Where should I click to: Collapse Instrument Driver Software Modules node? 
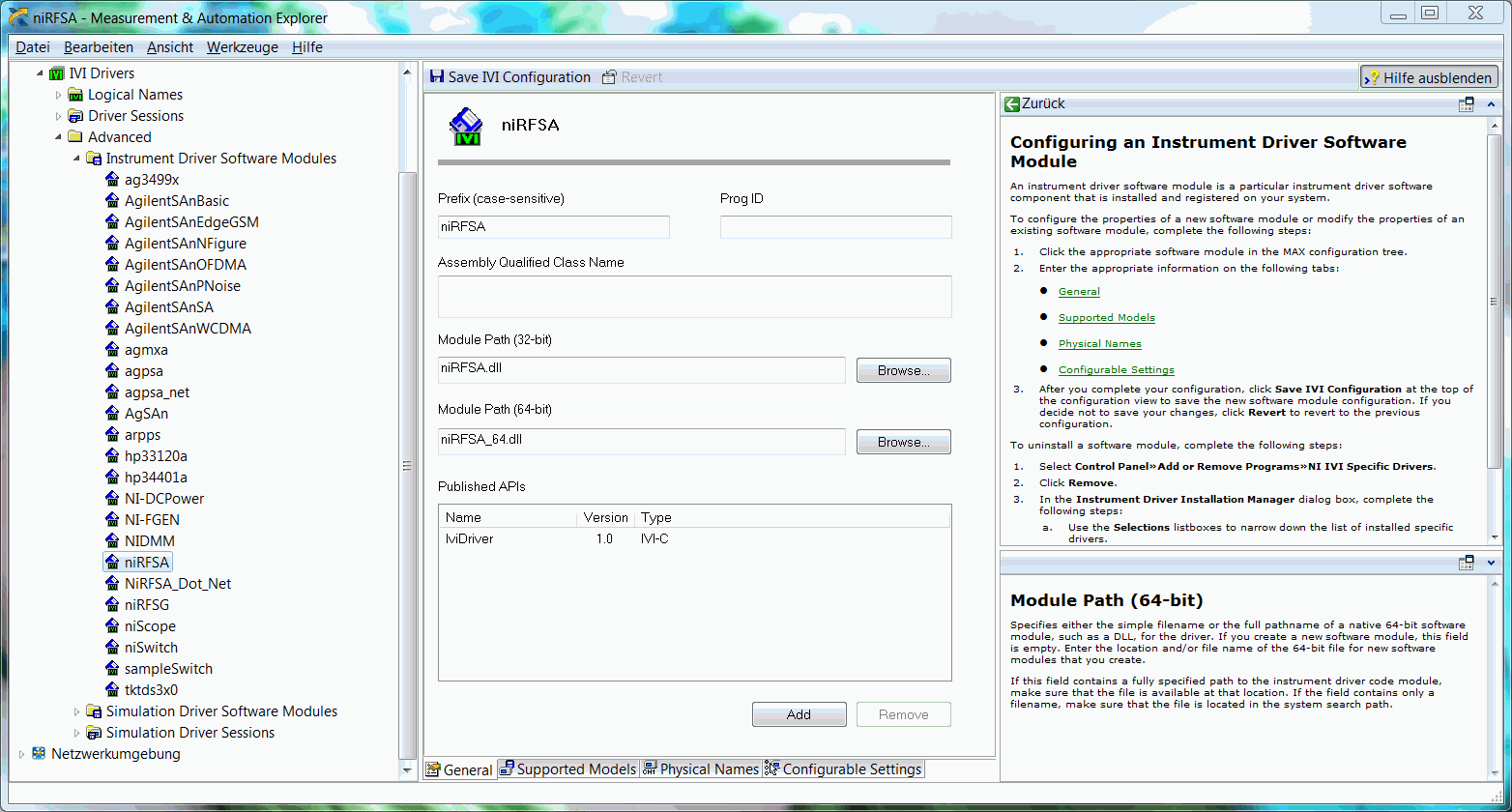(x=76, y=159)
